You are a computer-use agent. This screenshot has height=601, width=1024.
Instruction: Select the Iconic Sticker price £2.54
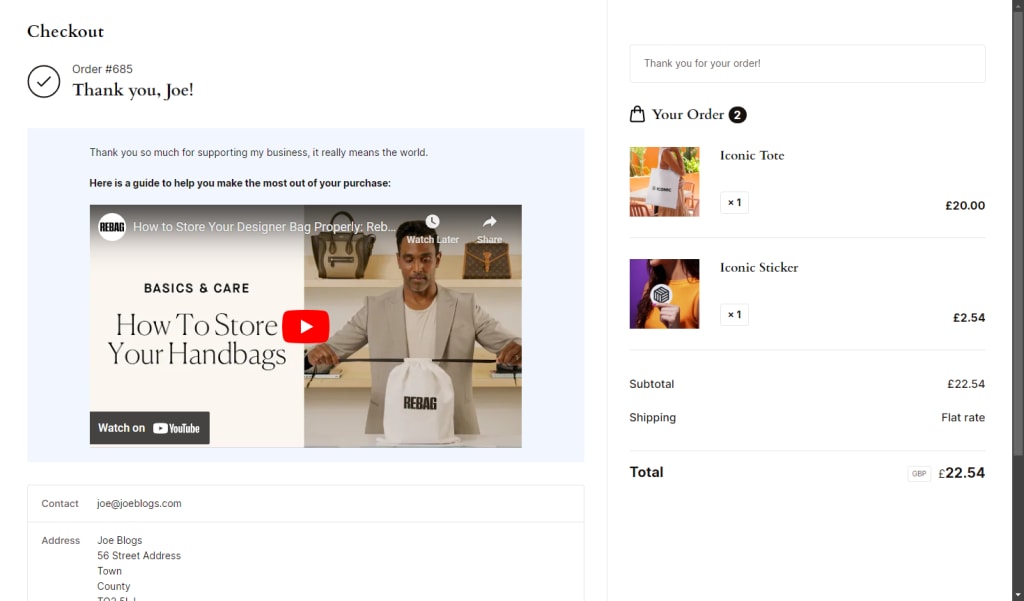coord(969,318)
